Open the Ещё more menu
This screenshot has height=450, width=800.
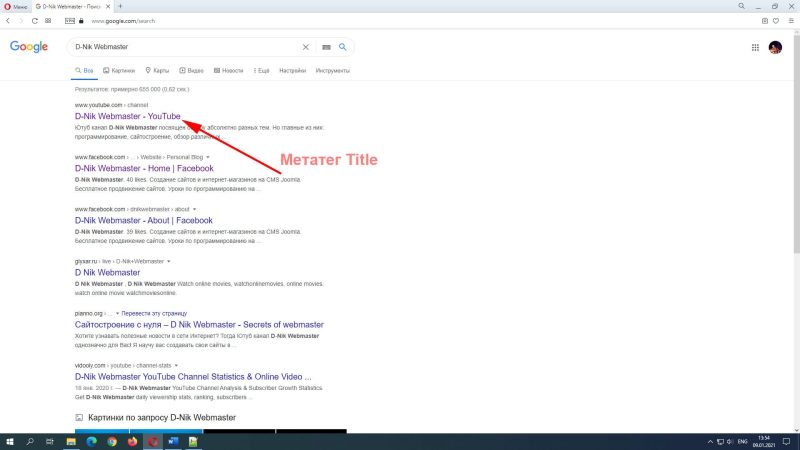click(x=261, y=70)
